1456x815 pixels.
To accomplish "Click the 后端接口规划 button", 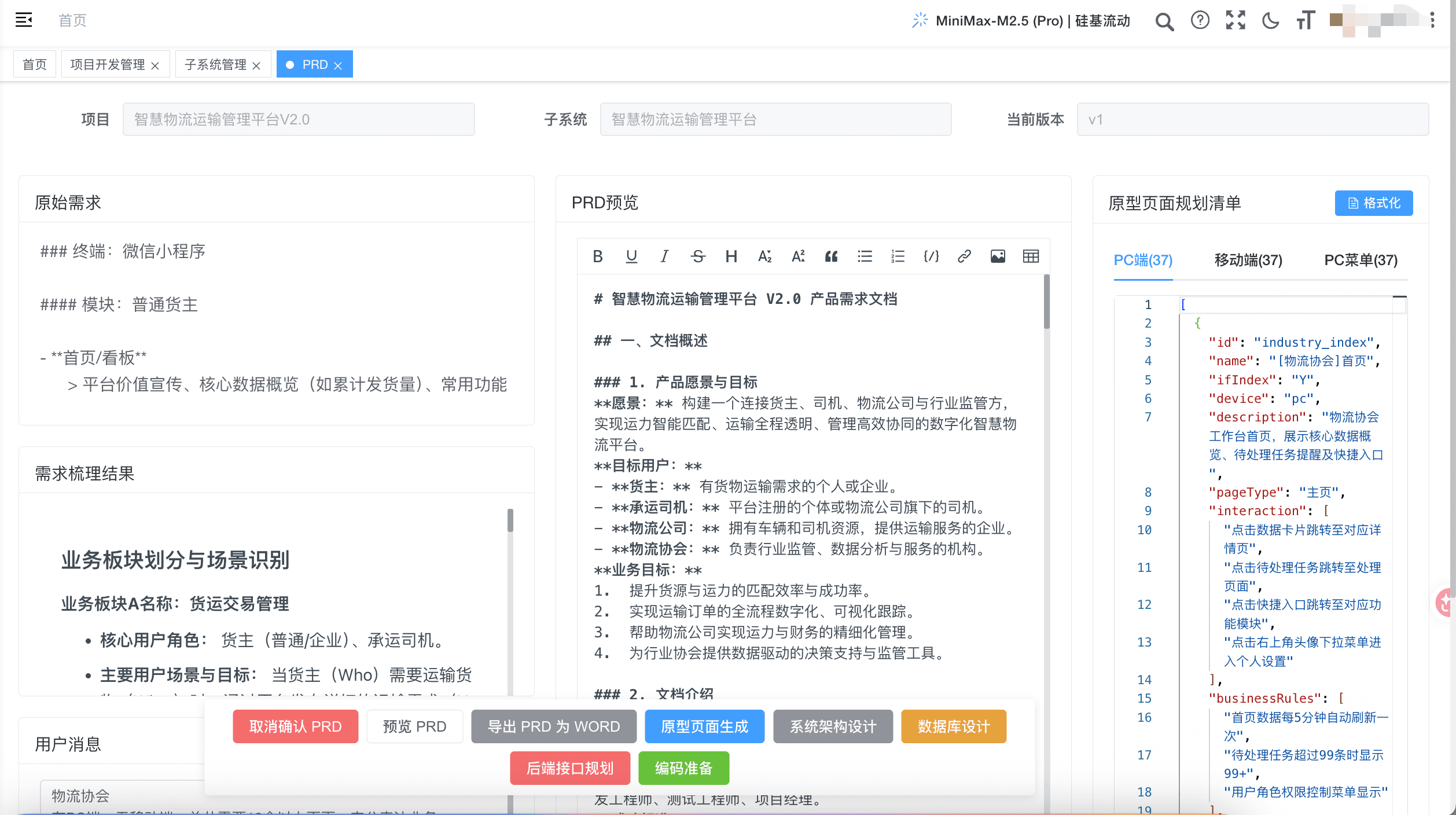I will tap(570, 768).
